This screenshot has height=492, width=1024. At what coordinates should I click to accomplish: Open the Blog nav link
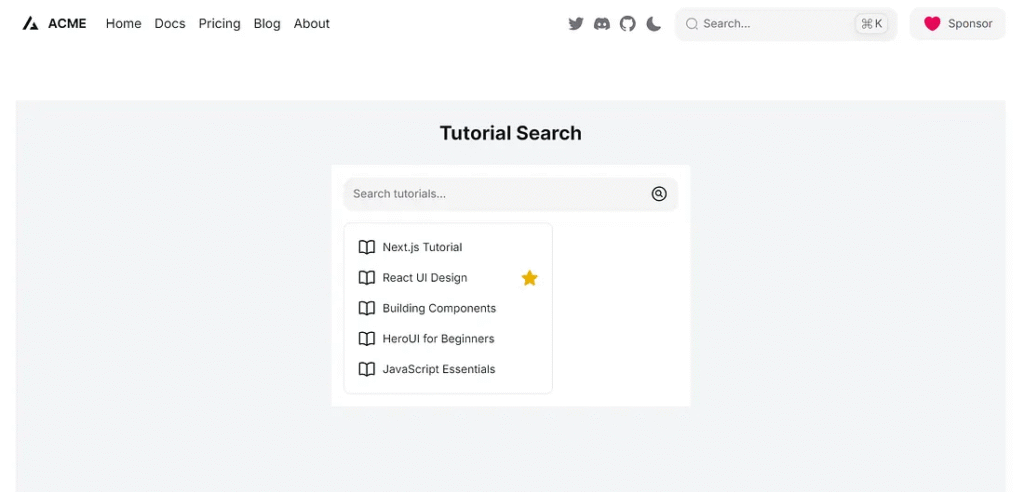[267, 24]
